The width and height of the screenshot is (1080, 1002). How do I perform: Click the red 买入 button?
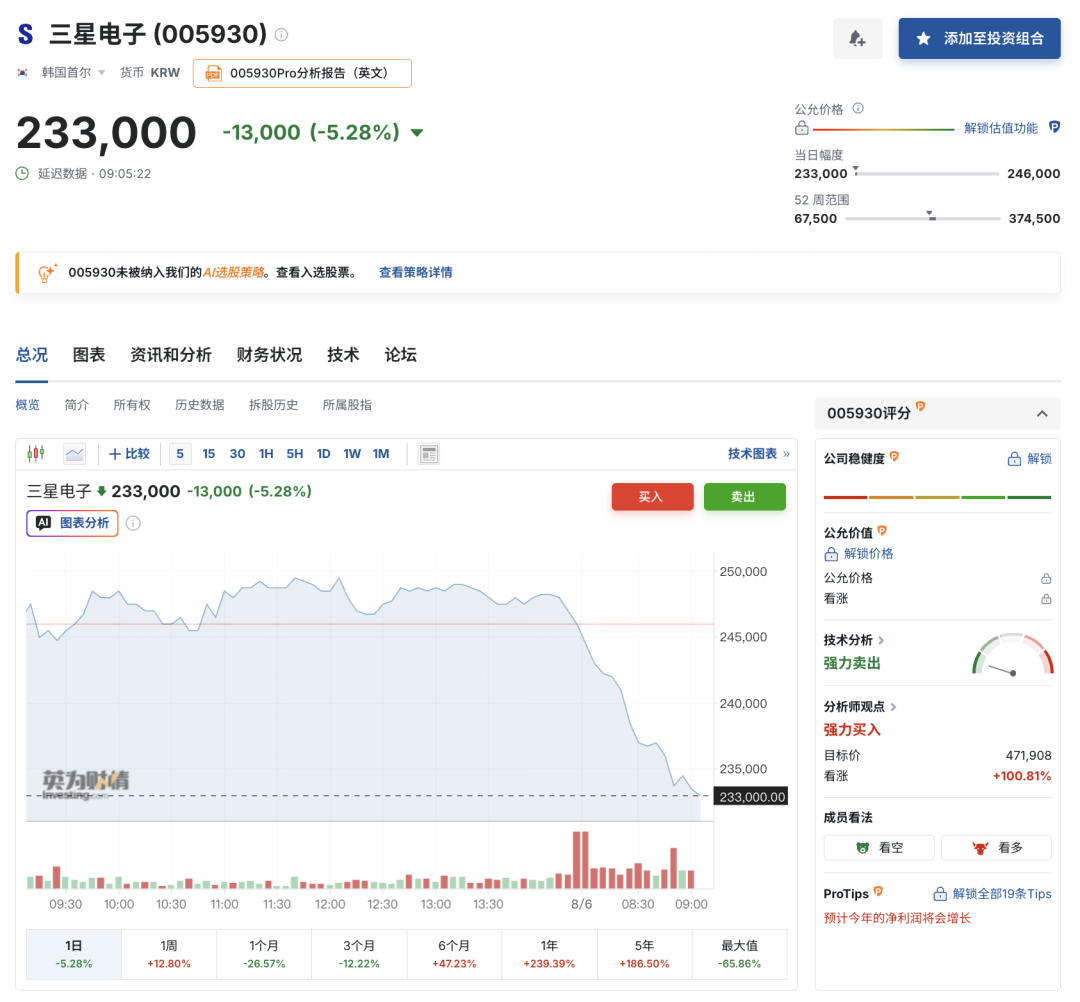pos(652,497)
